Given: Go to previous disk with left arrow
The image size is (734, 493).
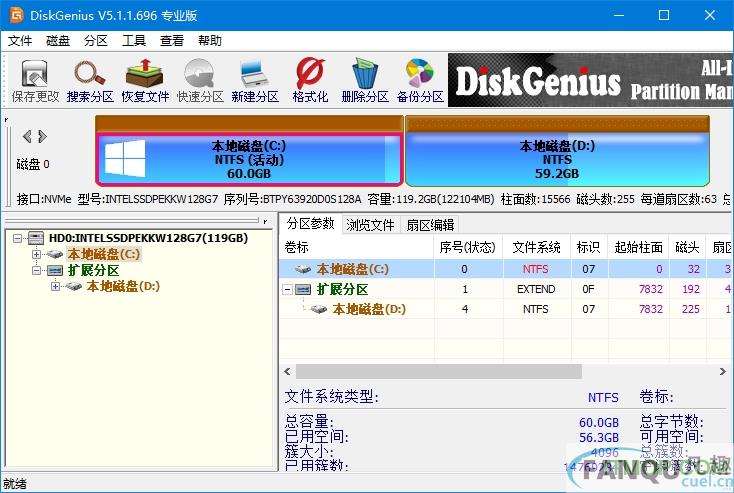Looking at the screenshot, I should [x=27, y=136].
